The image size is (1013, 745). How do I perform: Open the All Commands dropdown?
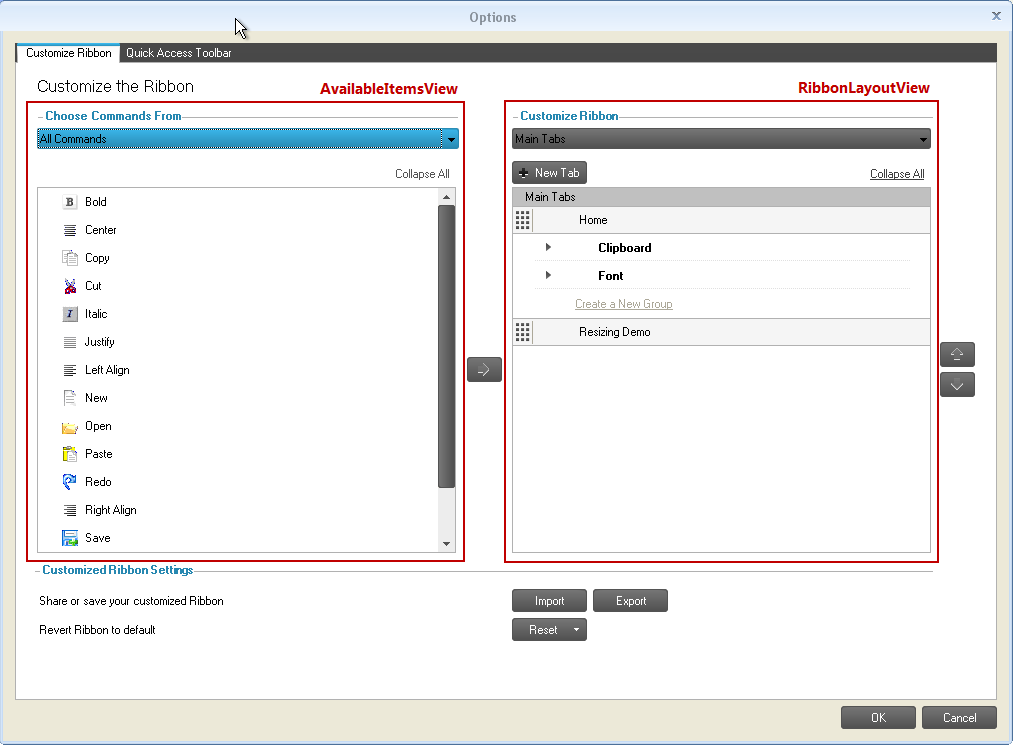click(247, 138)
